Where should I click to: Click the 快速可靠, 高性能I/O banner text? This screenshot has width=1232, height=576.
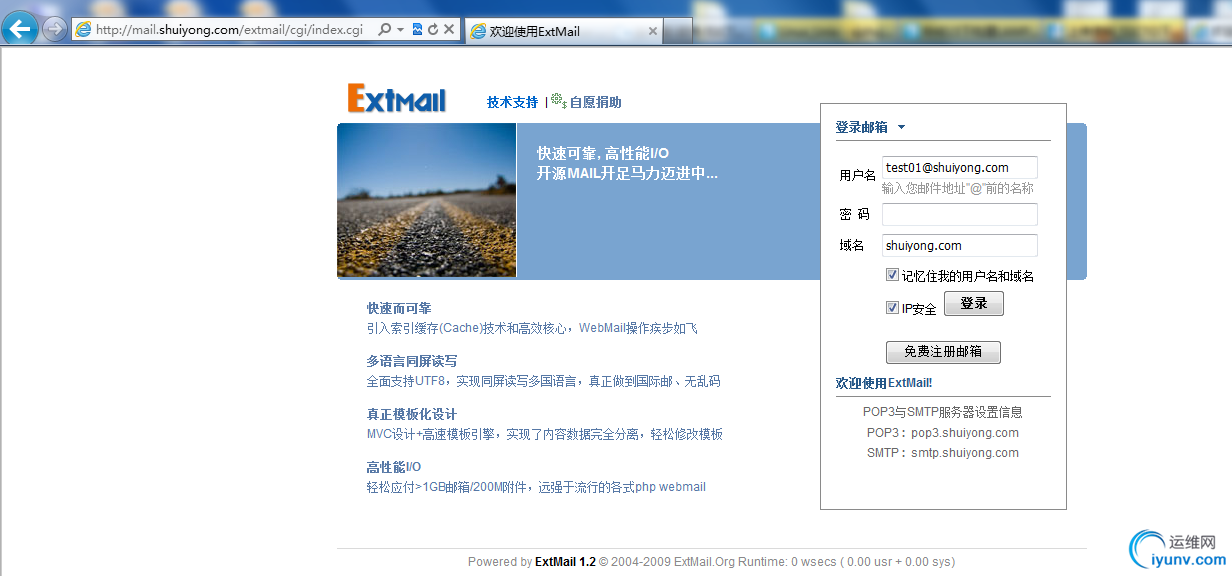603,153
